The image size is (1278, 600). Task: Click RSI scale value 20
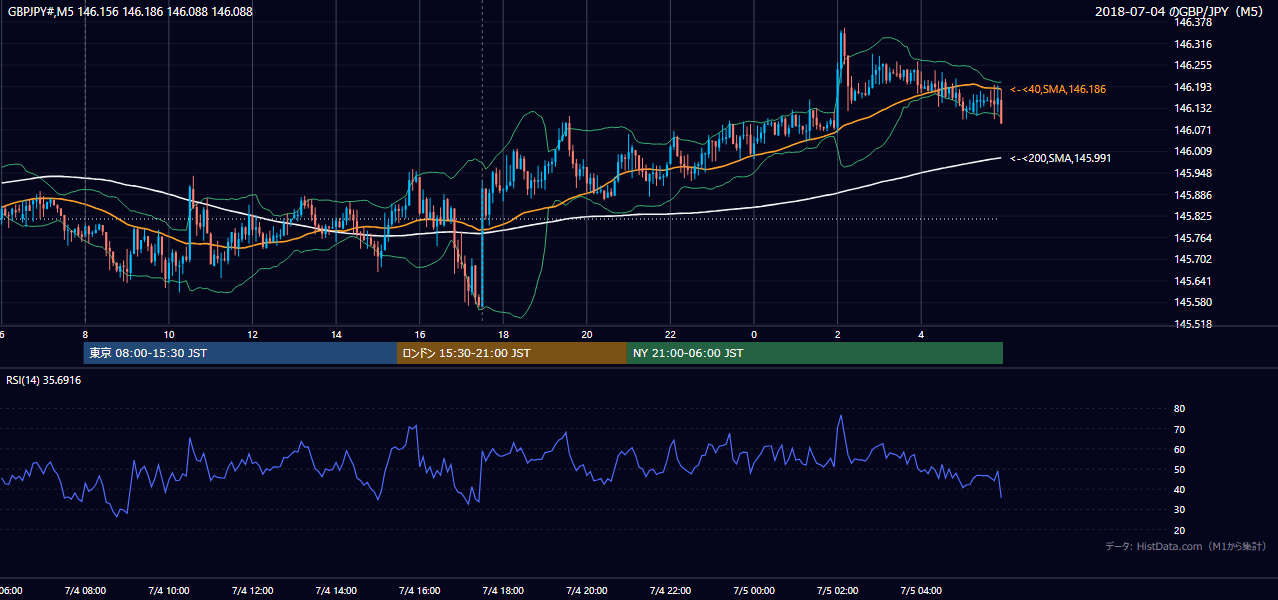pos(1180,530)
